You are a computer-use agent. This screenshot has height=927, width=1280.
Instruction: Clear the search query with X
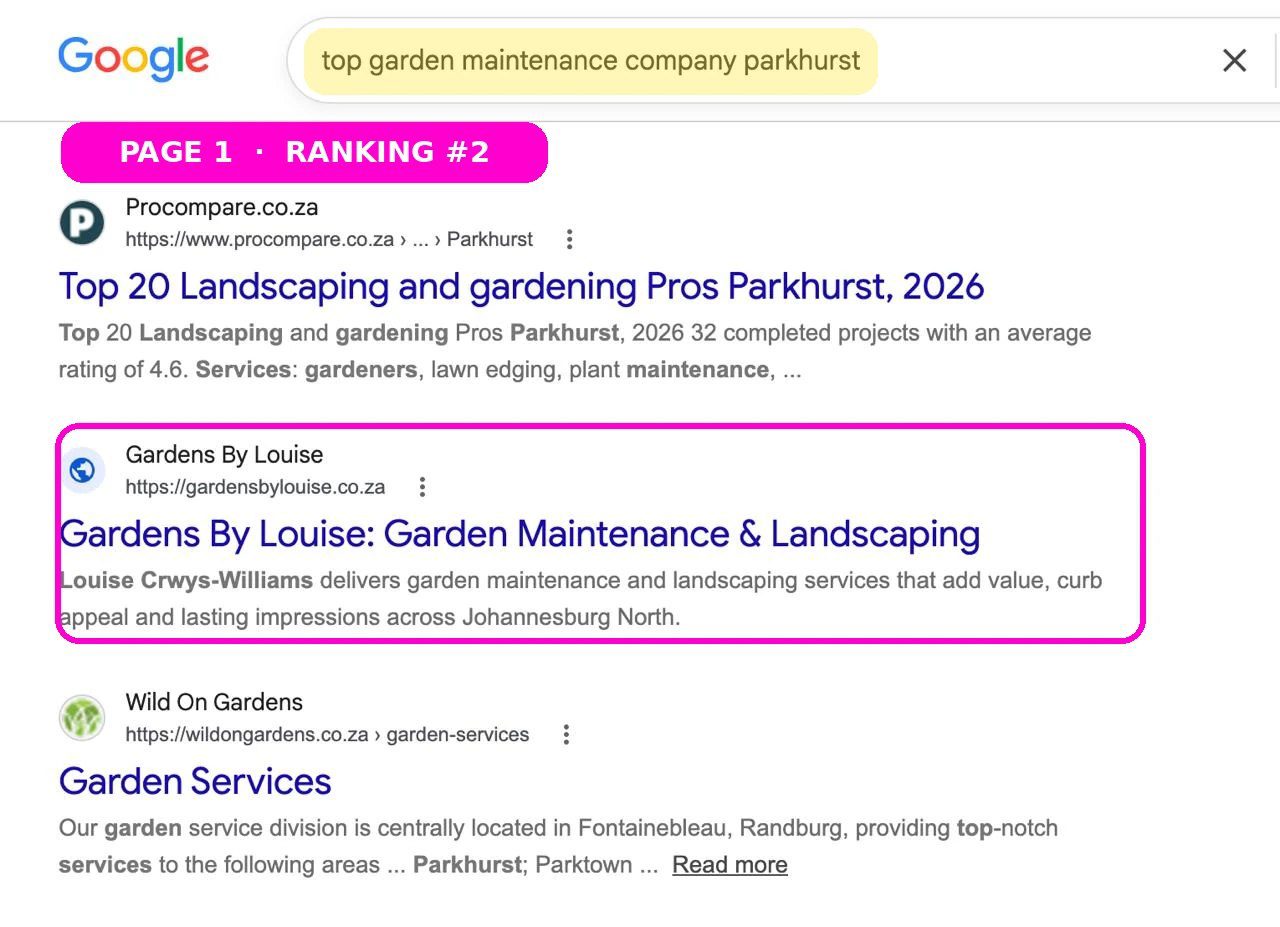tap(1234, 61)
